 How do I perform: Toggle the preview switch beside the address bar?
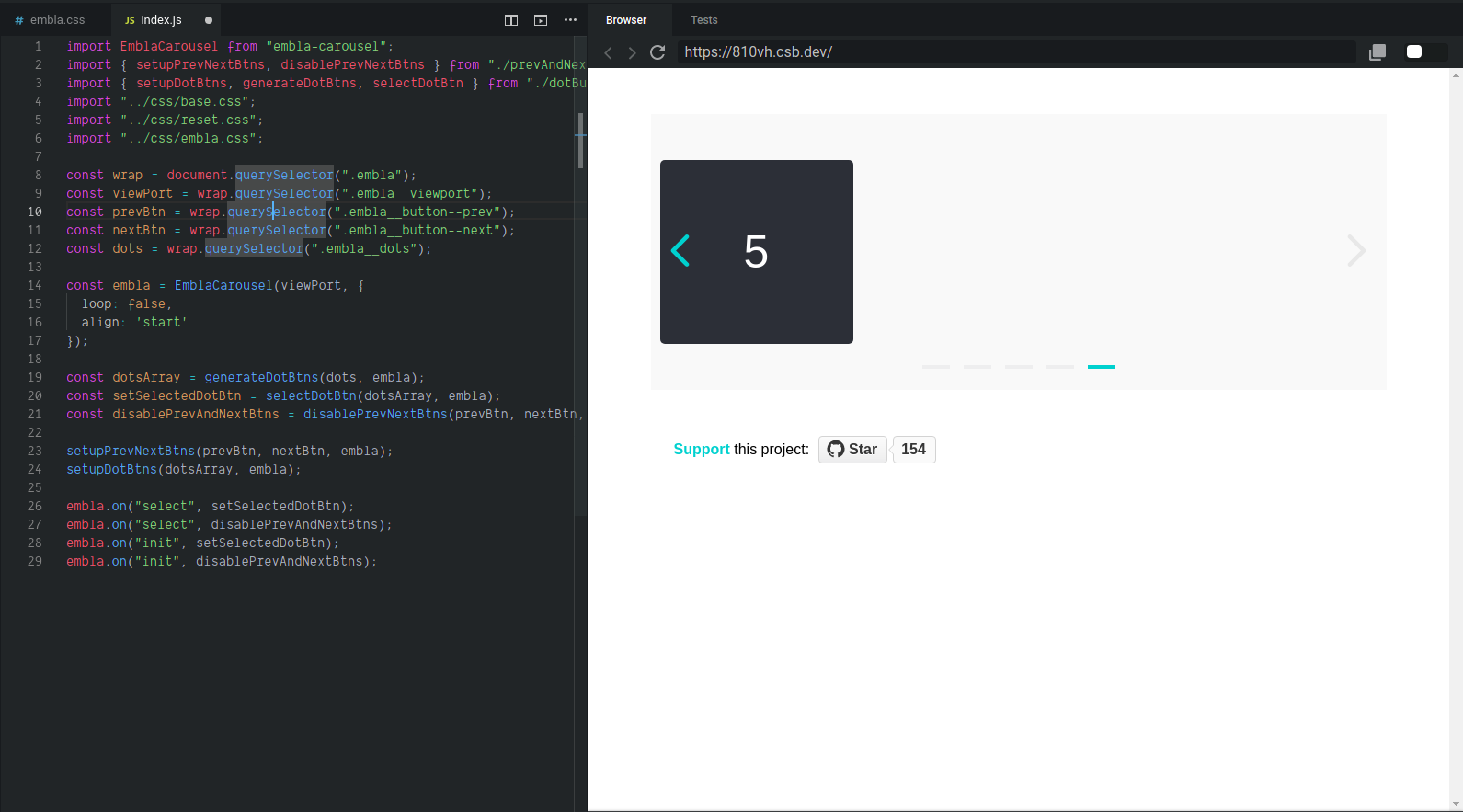[x=1425, y=51]
